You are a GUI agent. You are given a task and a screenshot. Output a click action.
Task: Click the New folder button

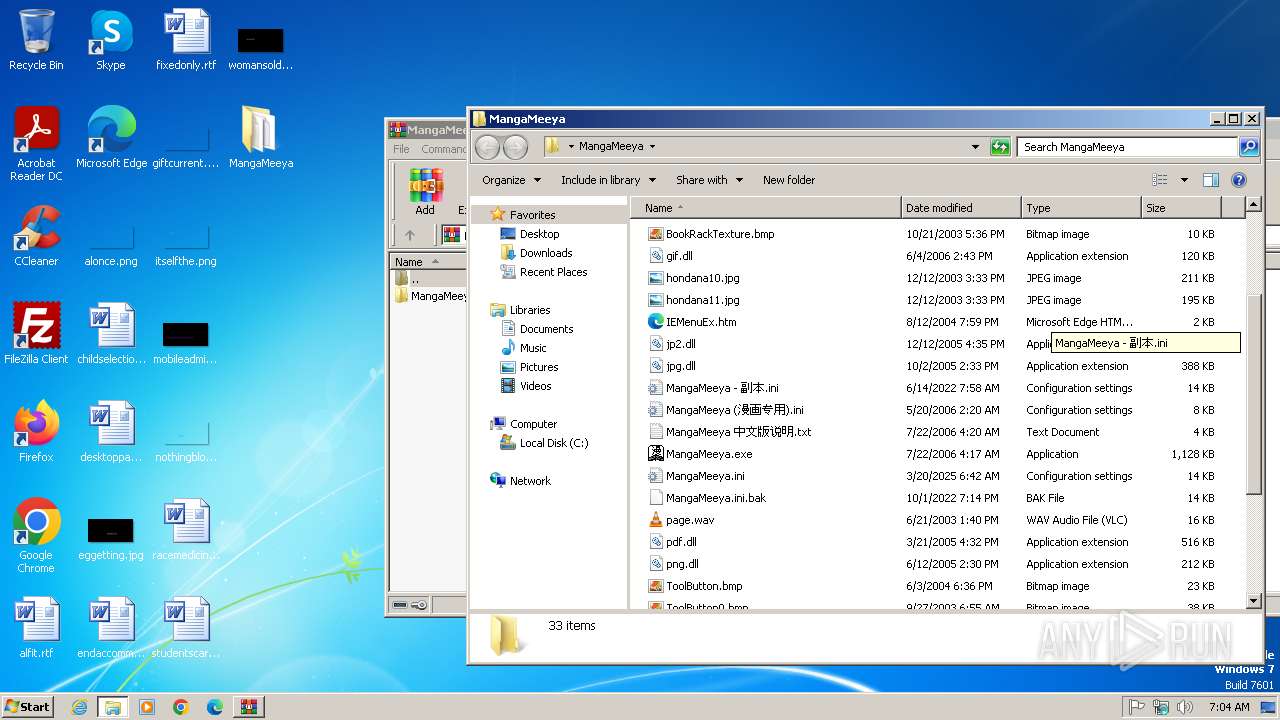tap(789, 180)
